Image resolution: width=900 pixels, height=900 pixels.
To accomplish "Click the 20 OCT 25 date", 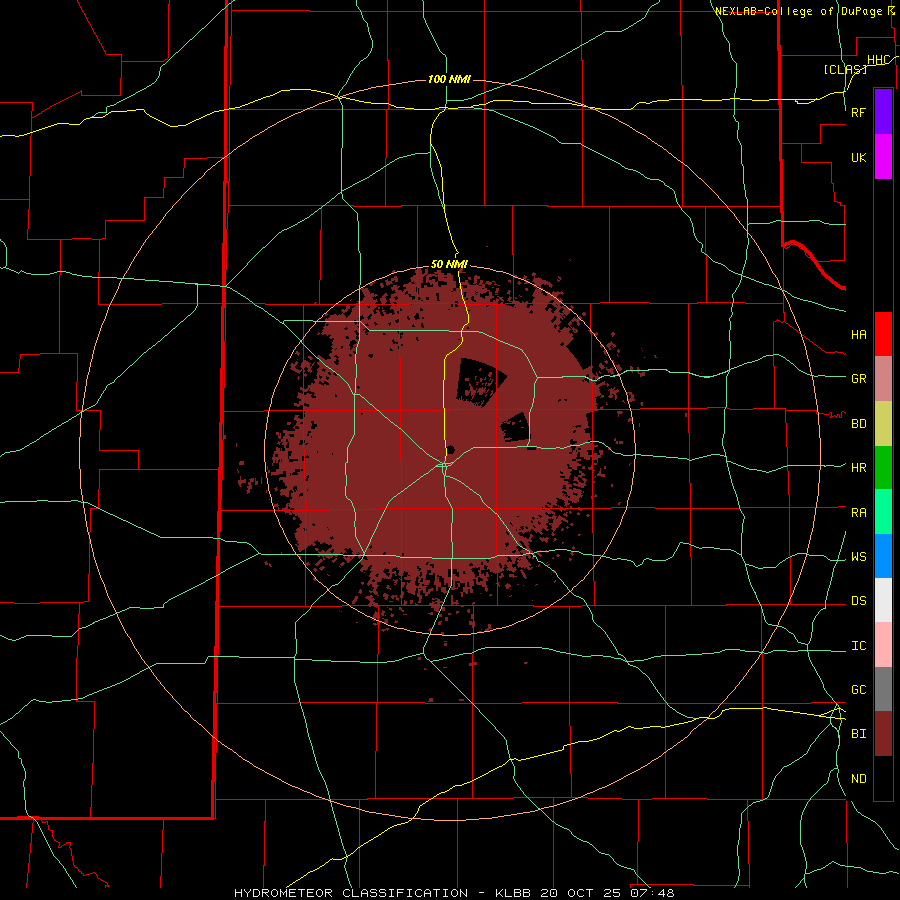I will click(x=581, y=893).
